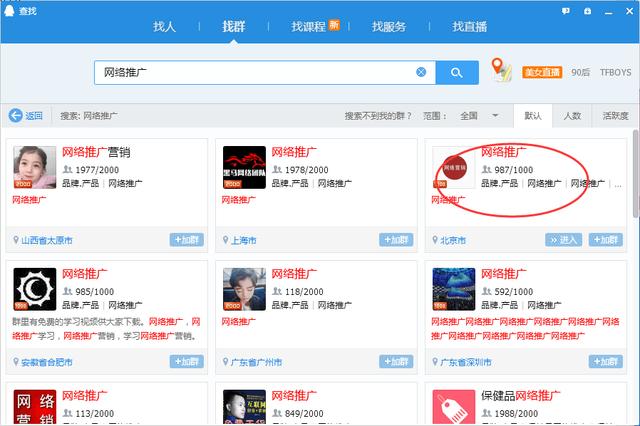Join the 安徽省合肥市 group with +加群
This screenshot has height=426, width=640.
point(187,362)
